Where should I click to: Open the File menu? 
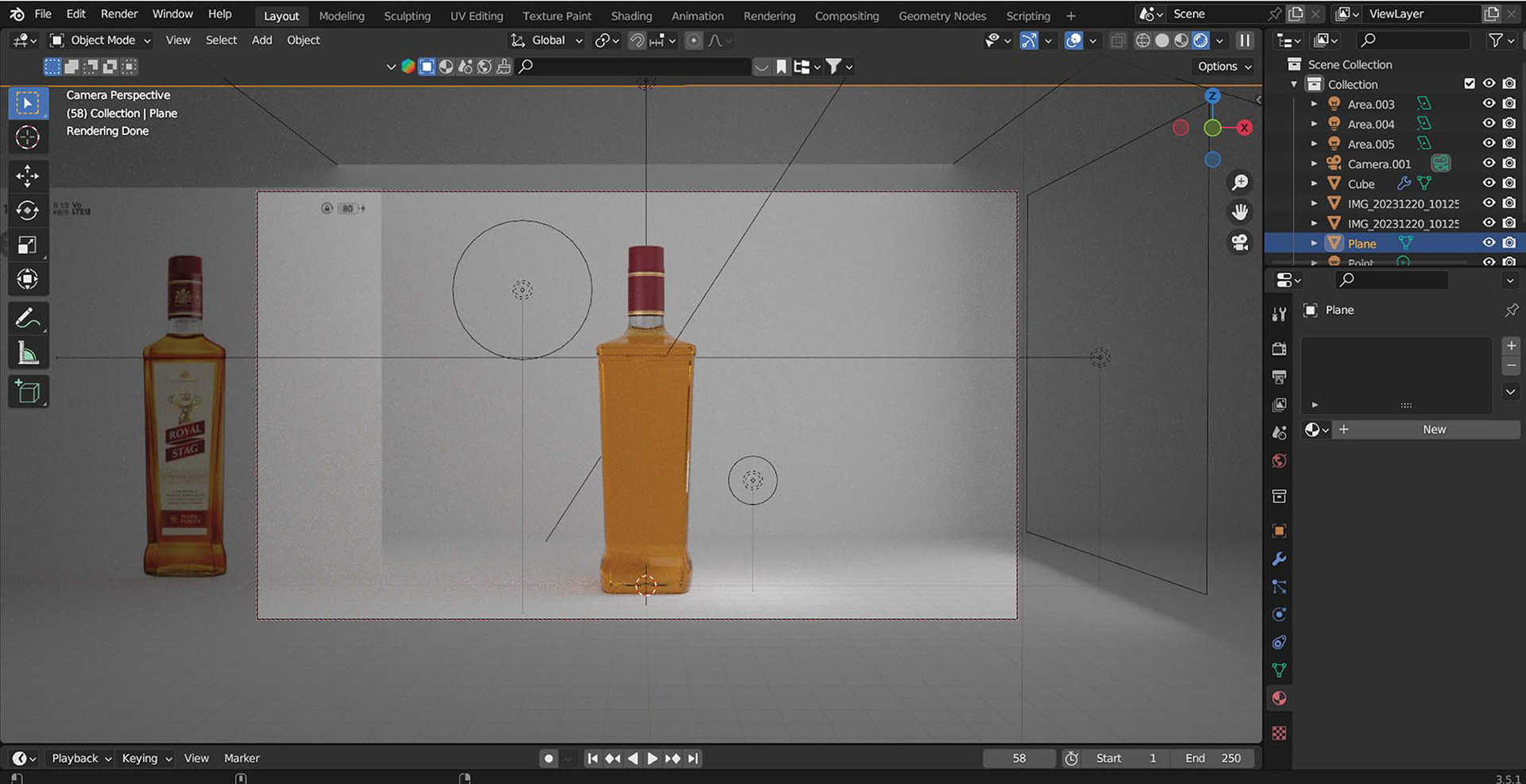click(x=43, y=14)
